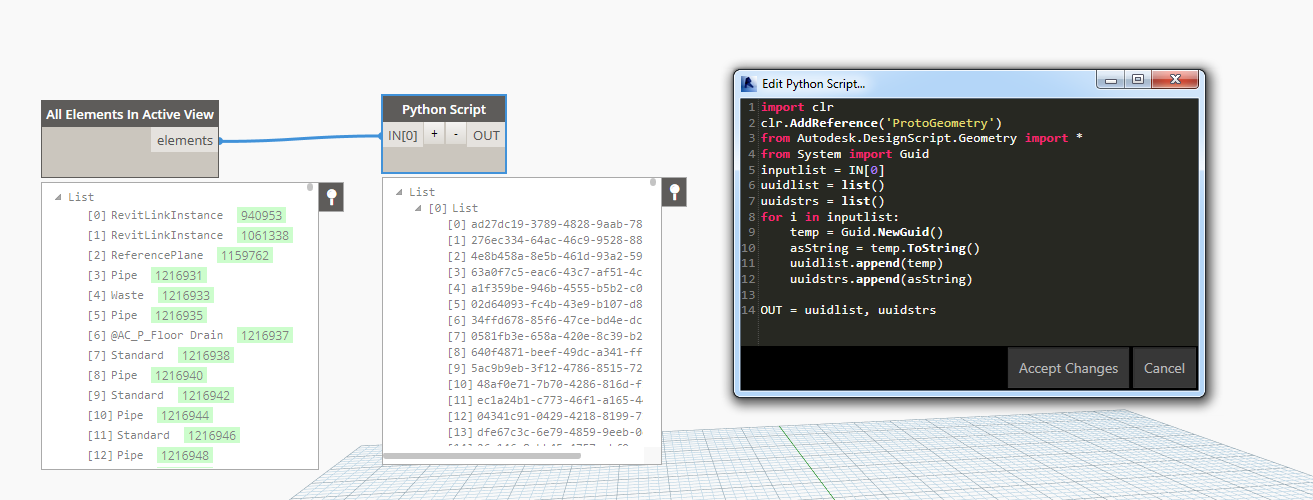Select GUID row starting 4e8b458a
This screenshot has height=500, width=1313.
click(545, 256)
